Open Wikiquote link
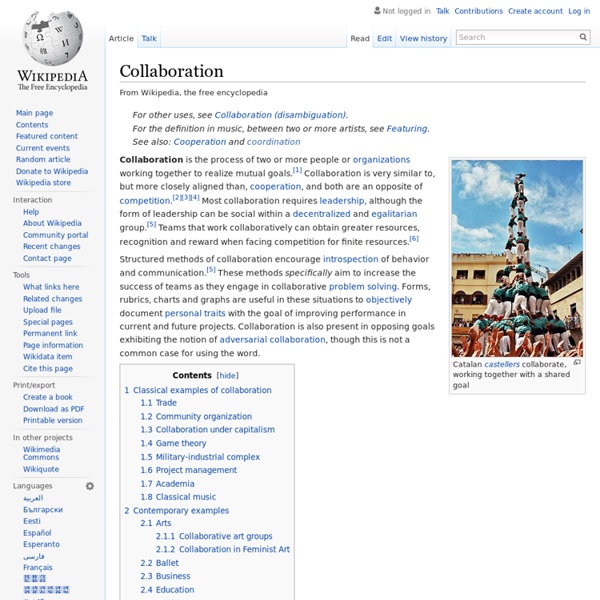 click(x=41, y=469)
